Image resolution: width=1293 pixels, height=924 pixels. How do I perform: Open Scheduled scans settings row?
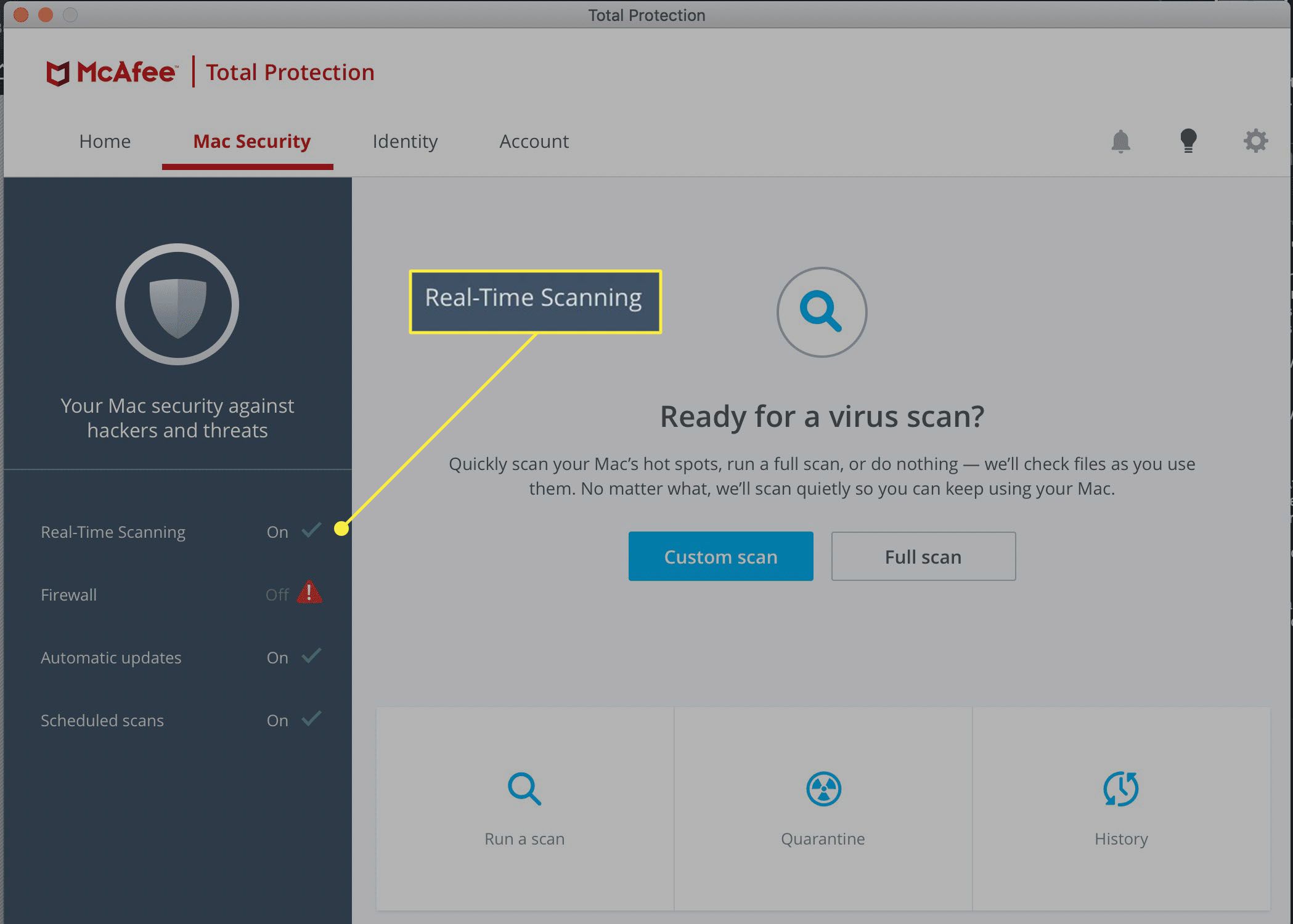[102, 720]
